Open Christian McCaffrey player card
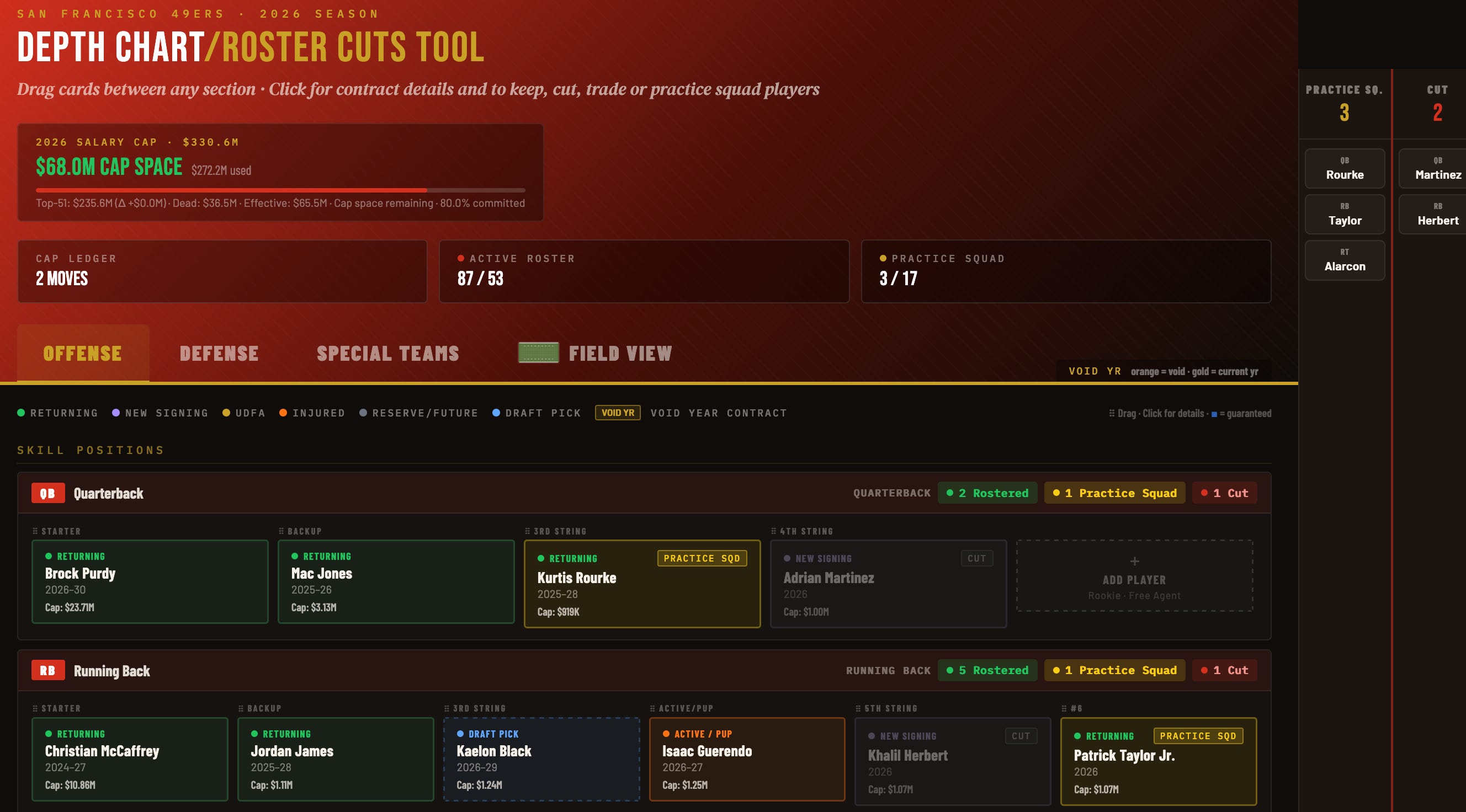The image size is (1466, 812). click(130, 759)
